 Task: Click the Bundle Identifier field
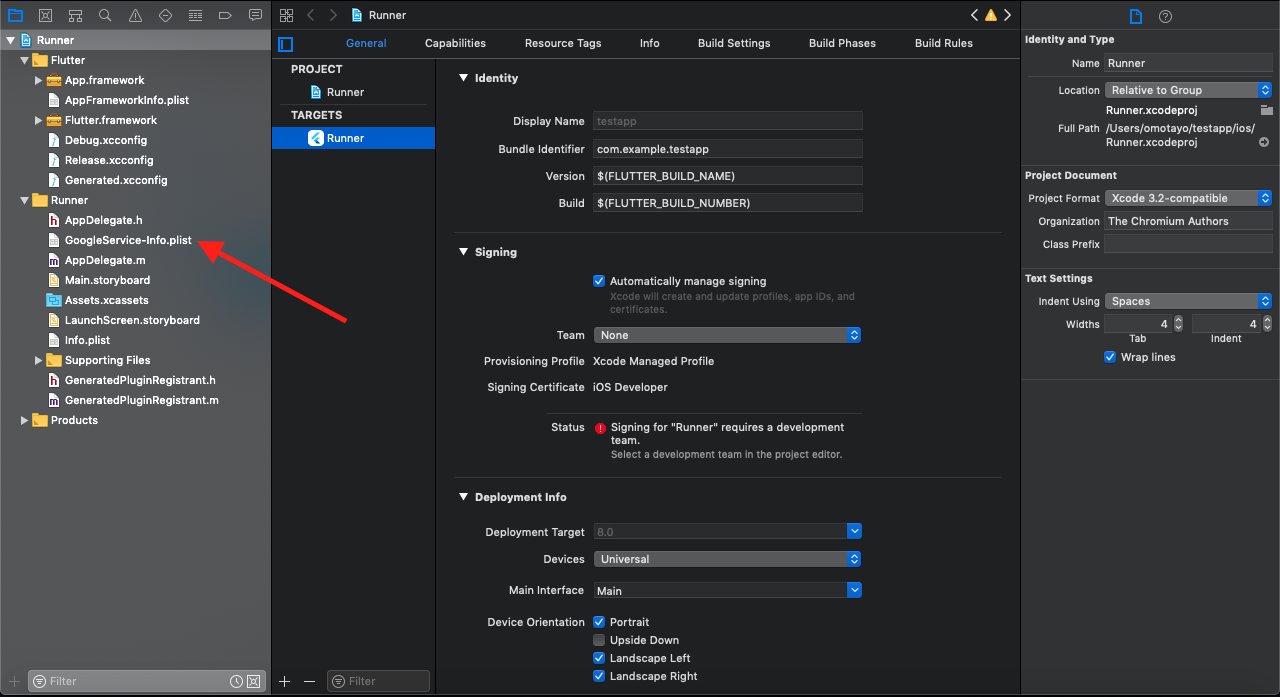(x=728, y=149)
